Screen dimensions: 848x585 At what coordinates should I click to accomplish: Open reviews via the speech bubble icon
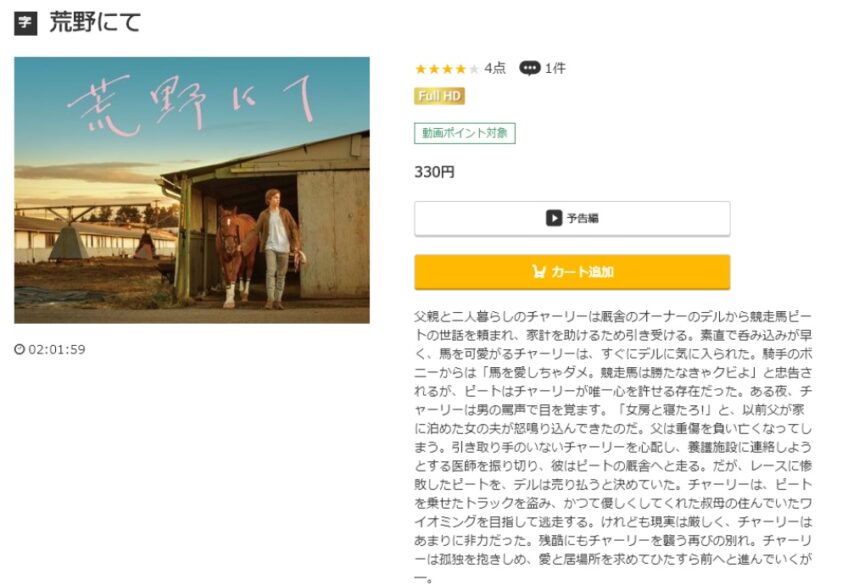(529, 68)
